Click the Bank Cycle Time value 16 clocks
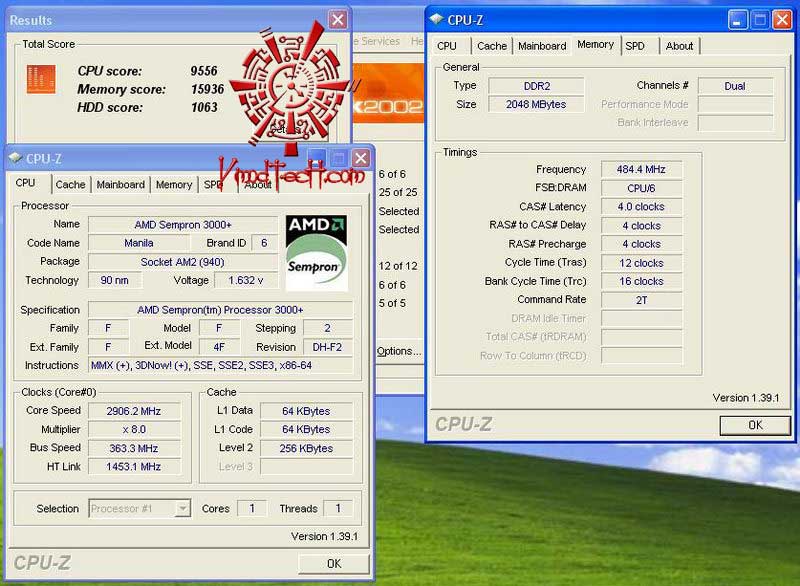Image resolution: width=800 pixels, height=586 pixels. tap(641, 282)
